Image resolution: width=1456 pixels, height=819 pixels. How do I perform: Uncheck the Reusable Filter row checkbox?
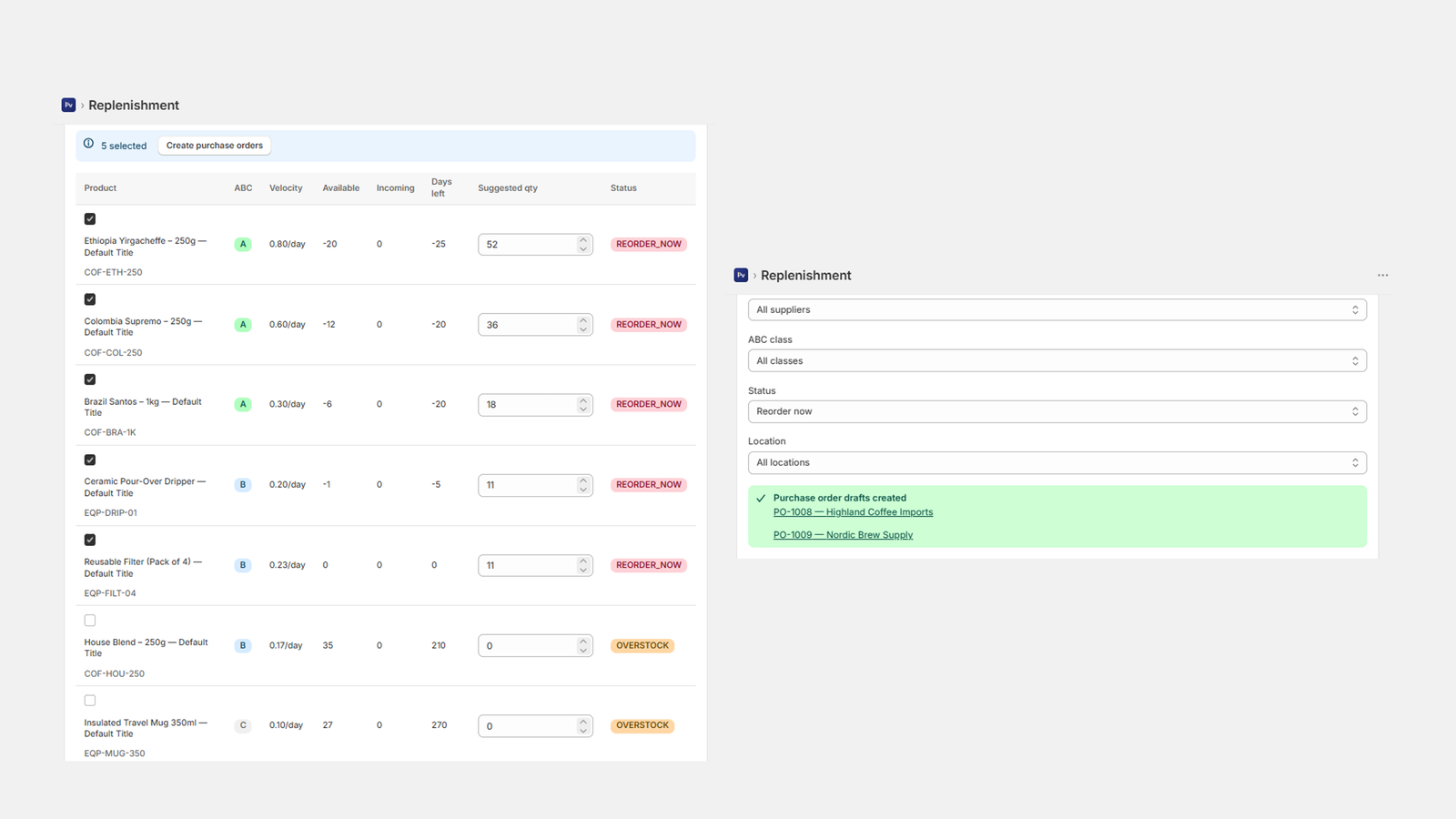pyautogui.click(x=90, y=540)
